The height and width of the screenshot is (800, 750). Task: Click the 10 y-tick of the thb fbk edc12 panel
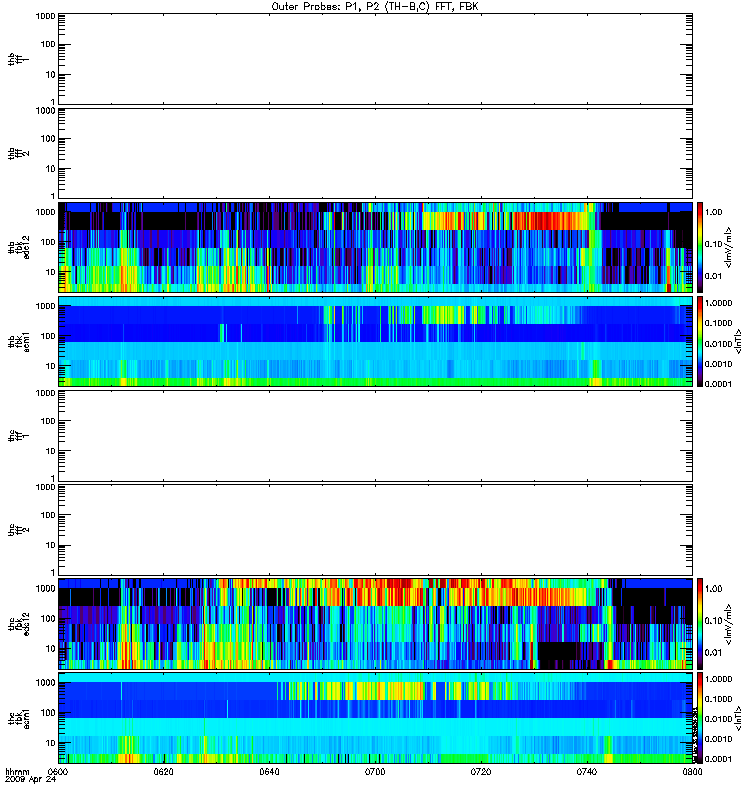(x=51, y=272)
